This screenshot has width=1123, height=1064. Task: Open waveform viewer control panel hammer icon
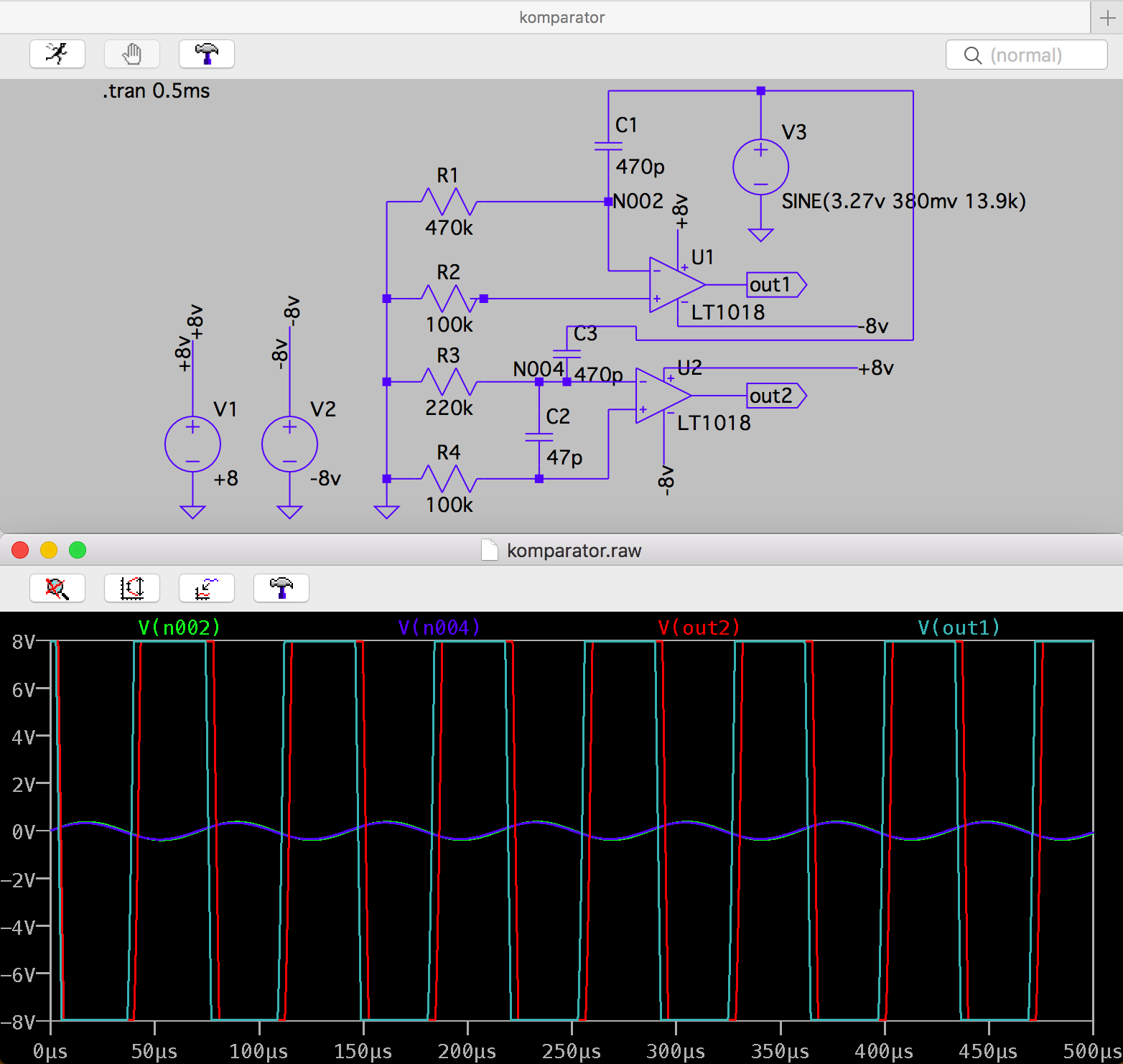click(x=281, y=588)
